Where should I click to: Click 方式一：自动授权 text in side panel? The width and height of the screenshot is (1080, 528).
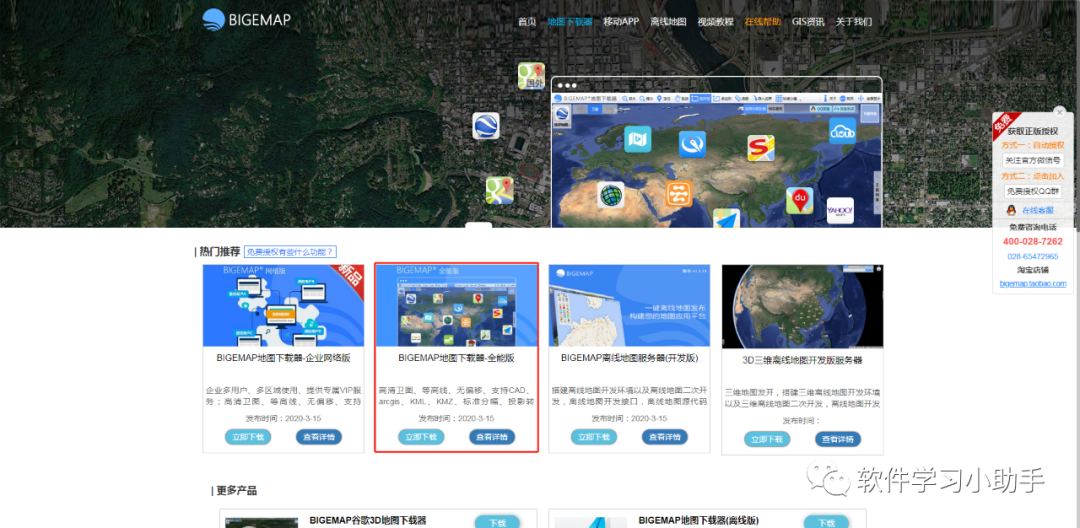1032,145
